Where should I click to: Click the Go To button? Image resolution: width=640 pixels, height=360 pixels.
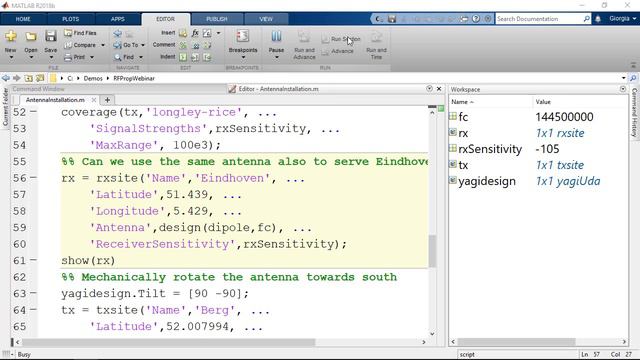click(x=127, y=45)
